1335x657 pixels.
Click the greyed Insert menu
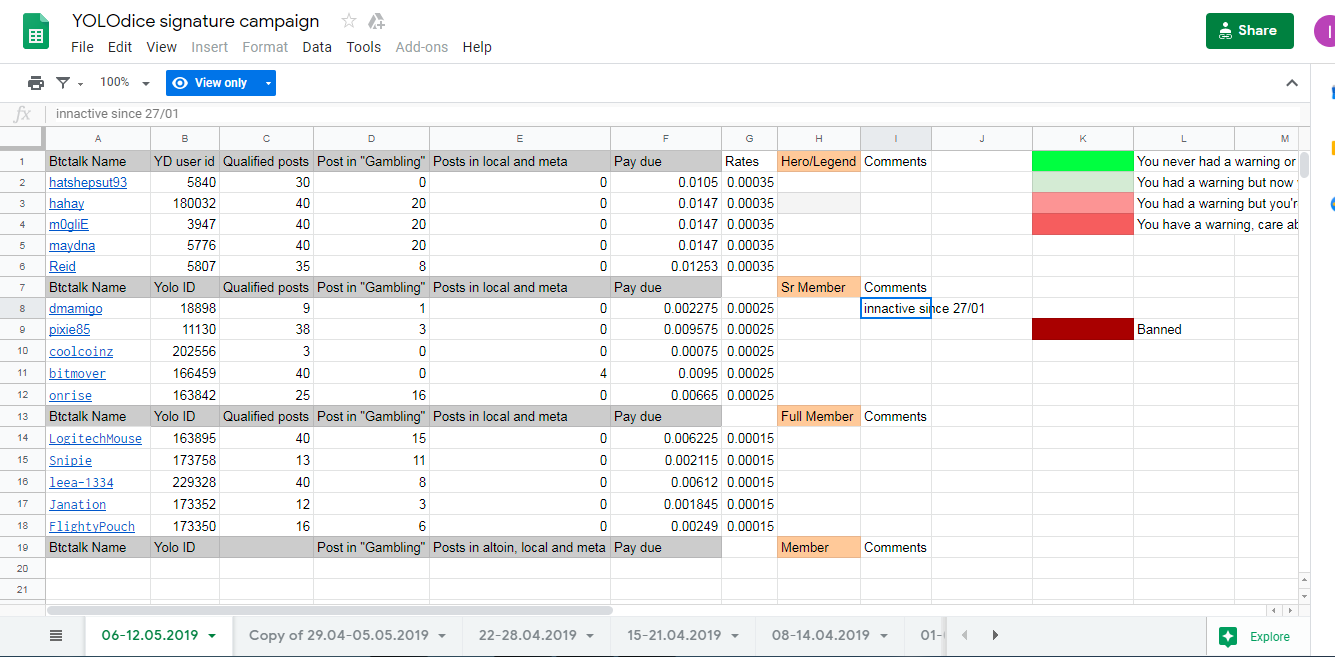click(209, 47)
